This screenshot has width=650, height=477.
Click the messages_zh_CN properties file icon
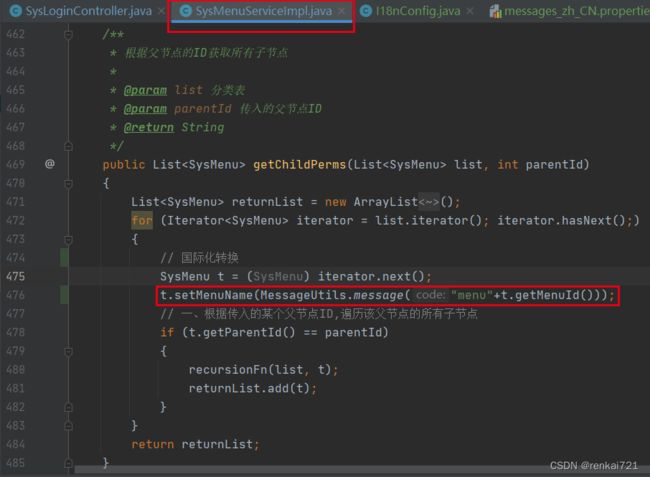point(495,12)
